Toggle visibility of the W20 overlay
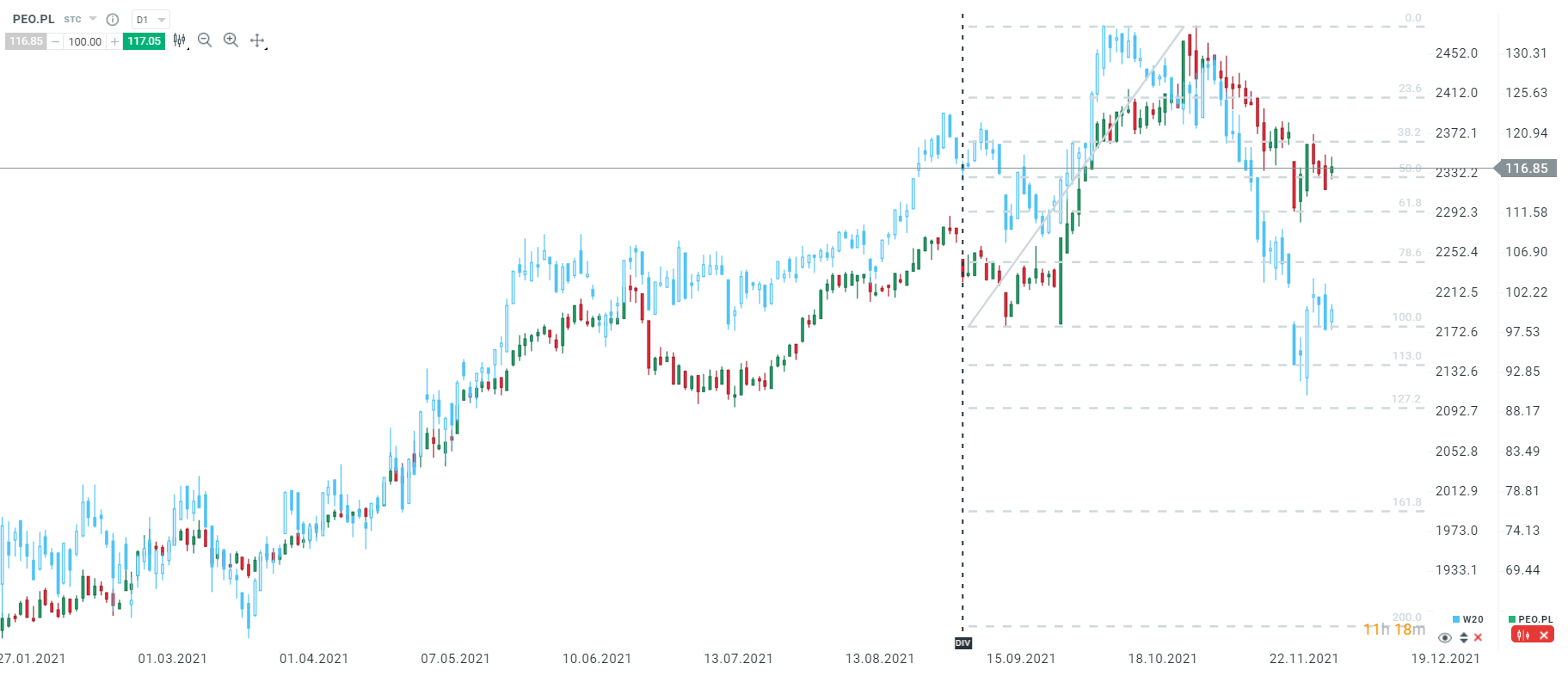This screenshot has width=1568, height=676. 1445,637
